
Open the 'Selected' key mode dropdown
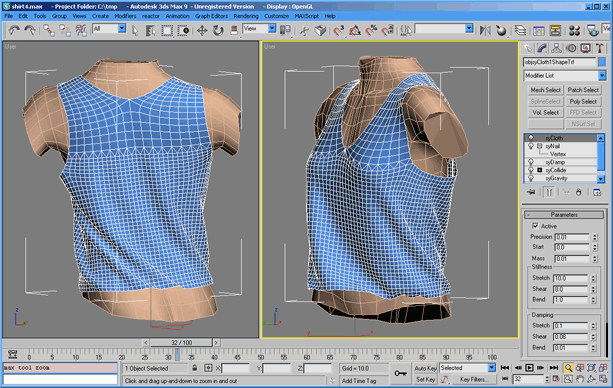(491, 368)
